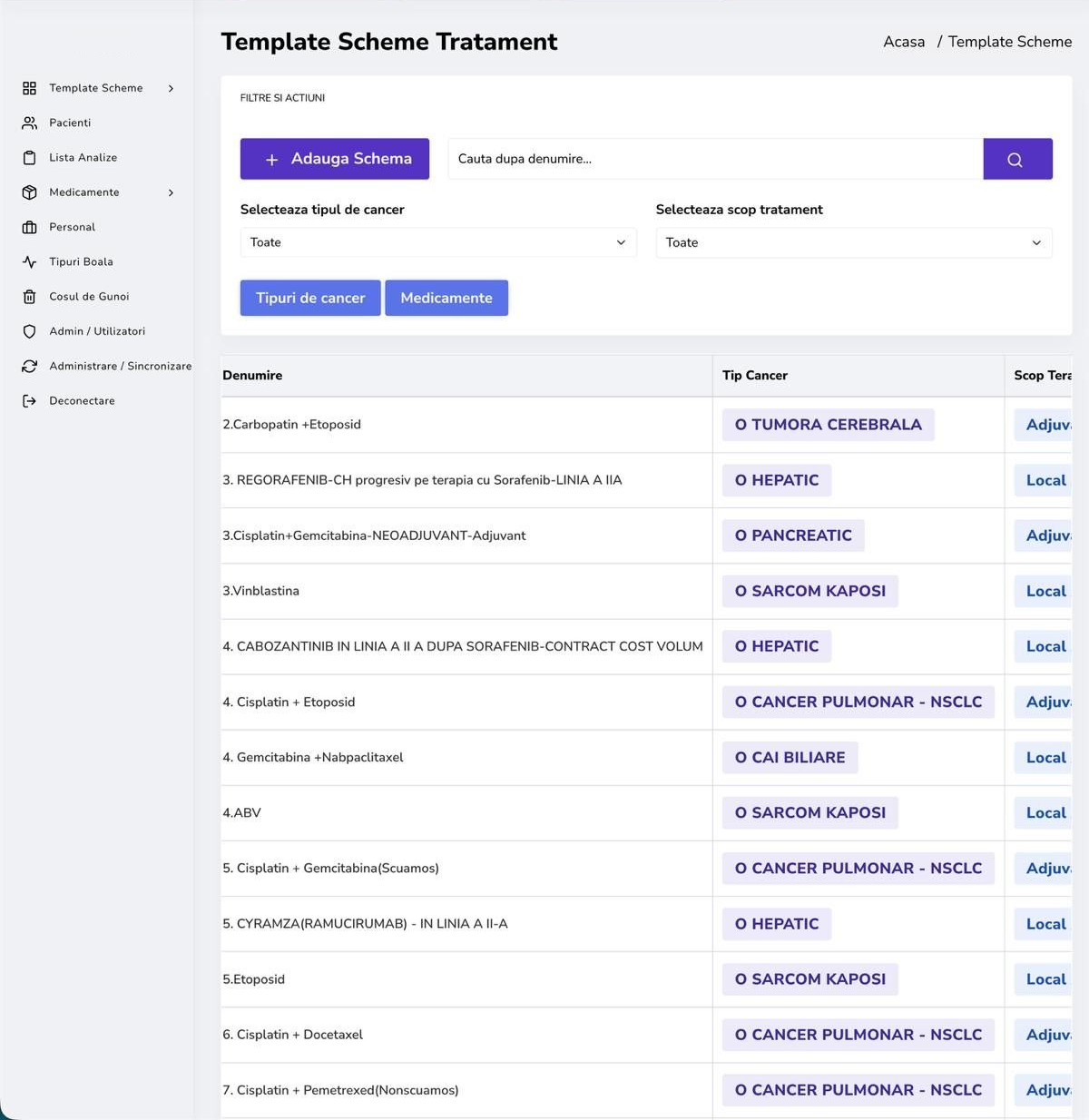Expand the Medicamente sidebar chevron
Image resolution: width=1089 pixels, height=1120 pixels.
click(x=171, y=192)
